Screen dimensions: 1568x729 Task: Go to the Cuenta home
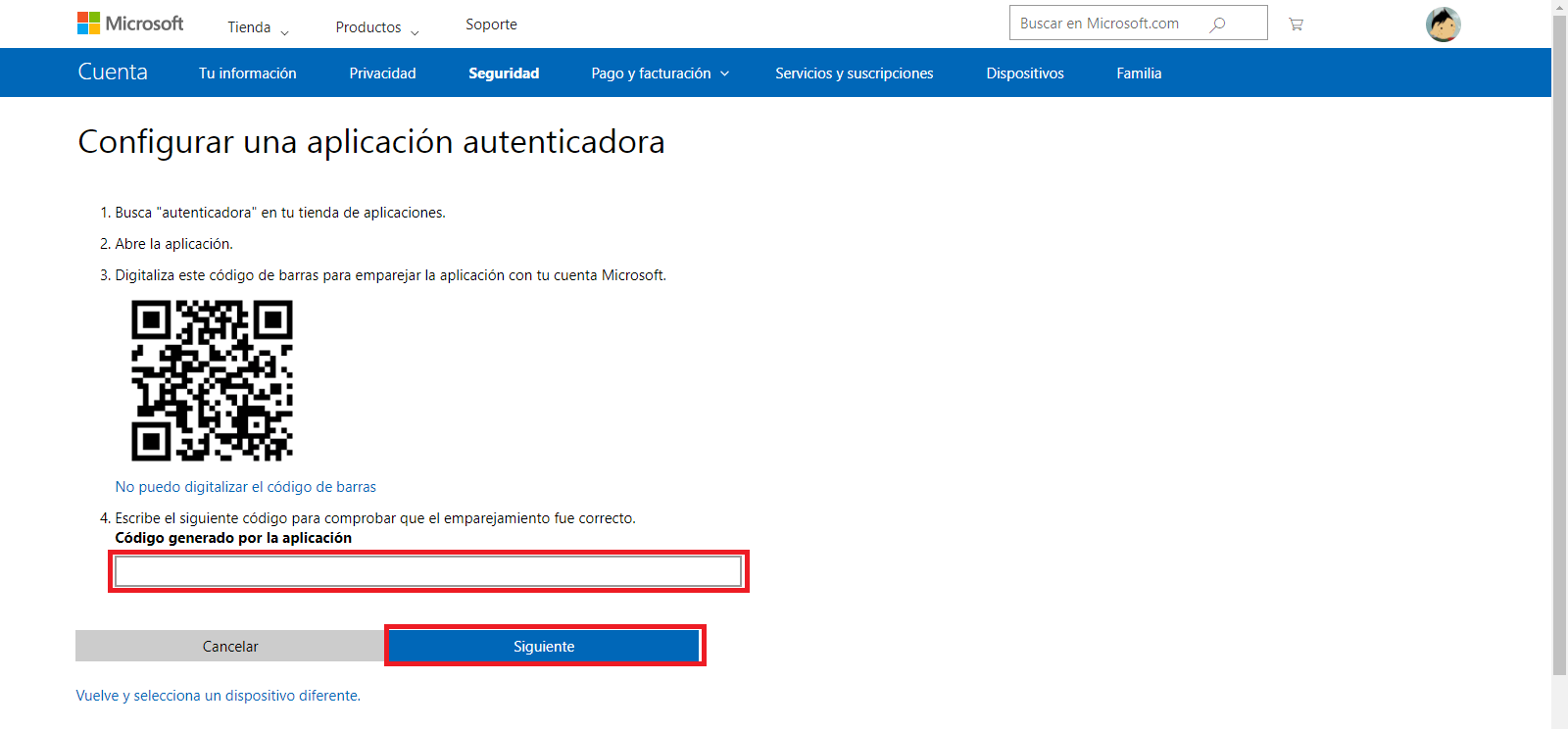[113, 73]
